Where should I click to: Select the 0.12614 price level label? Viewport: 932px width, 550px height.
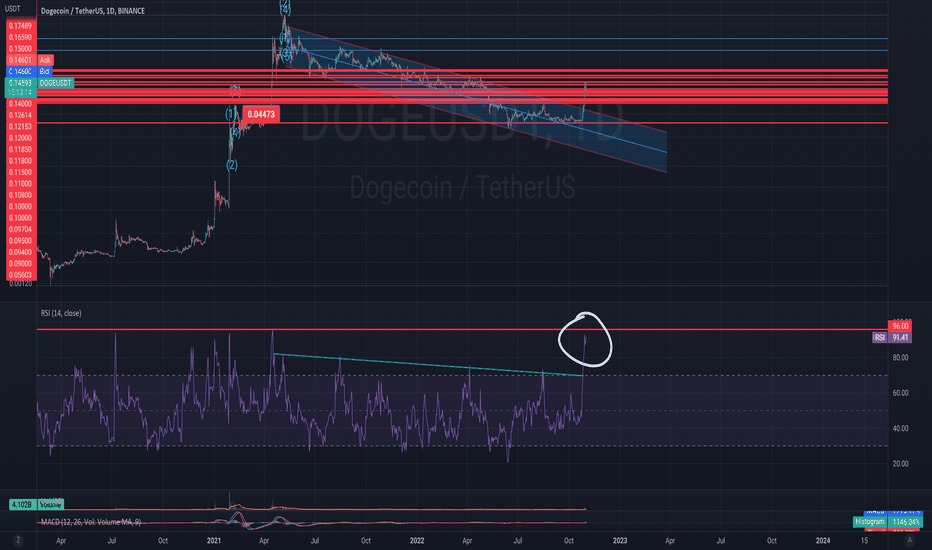[x=21, y=115]
